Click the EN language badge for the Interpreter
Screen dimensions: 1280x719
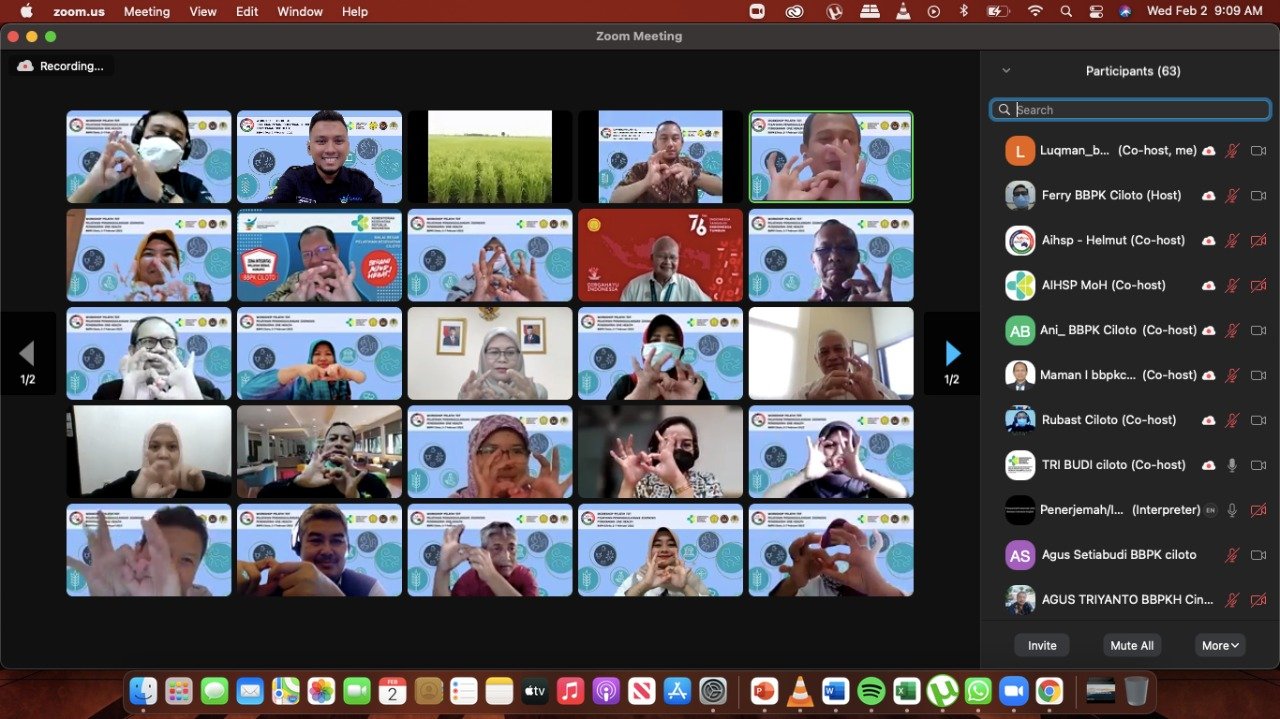pyautogui.click(x=1210, y=510)
